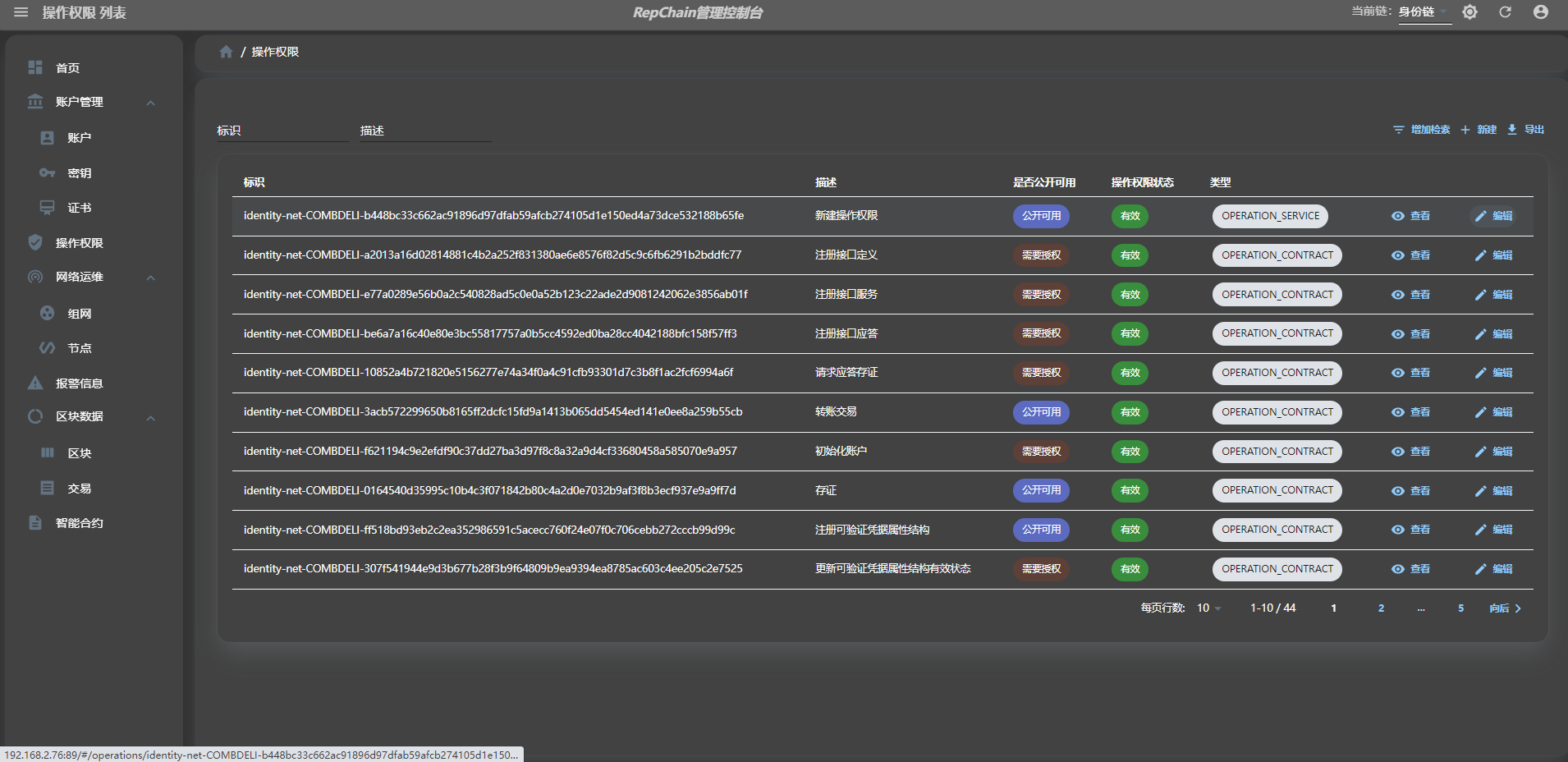Viewport: 1568px width, 762px height.
Task: Edit the 新建操作权限 row
Action: (1493, 216)
